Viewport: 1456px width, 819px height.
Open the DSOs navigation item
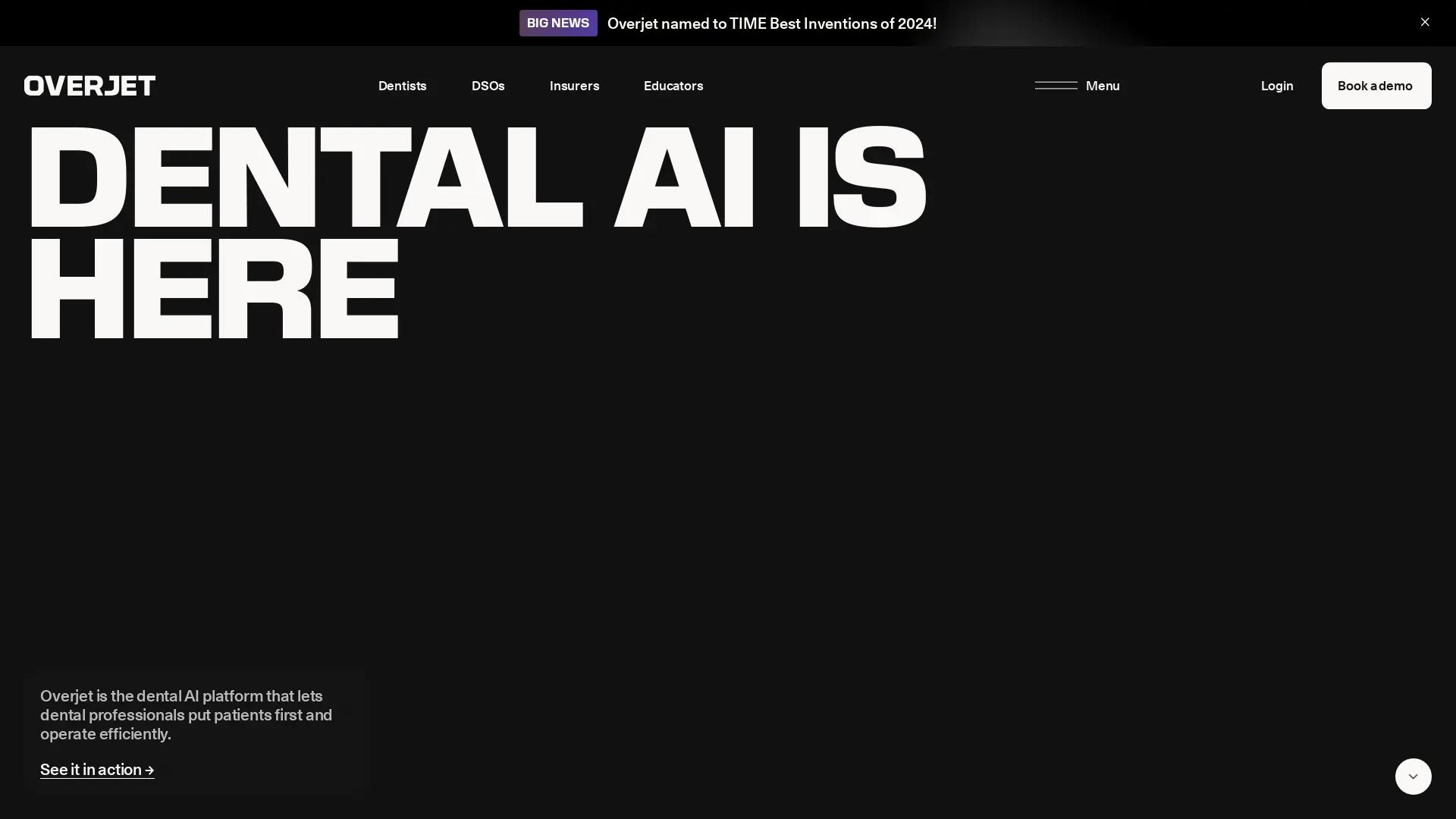[x=488, y=86]
